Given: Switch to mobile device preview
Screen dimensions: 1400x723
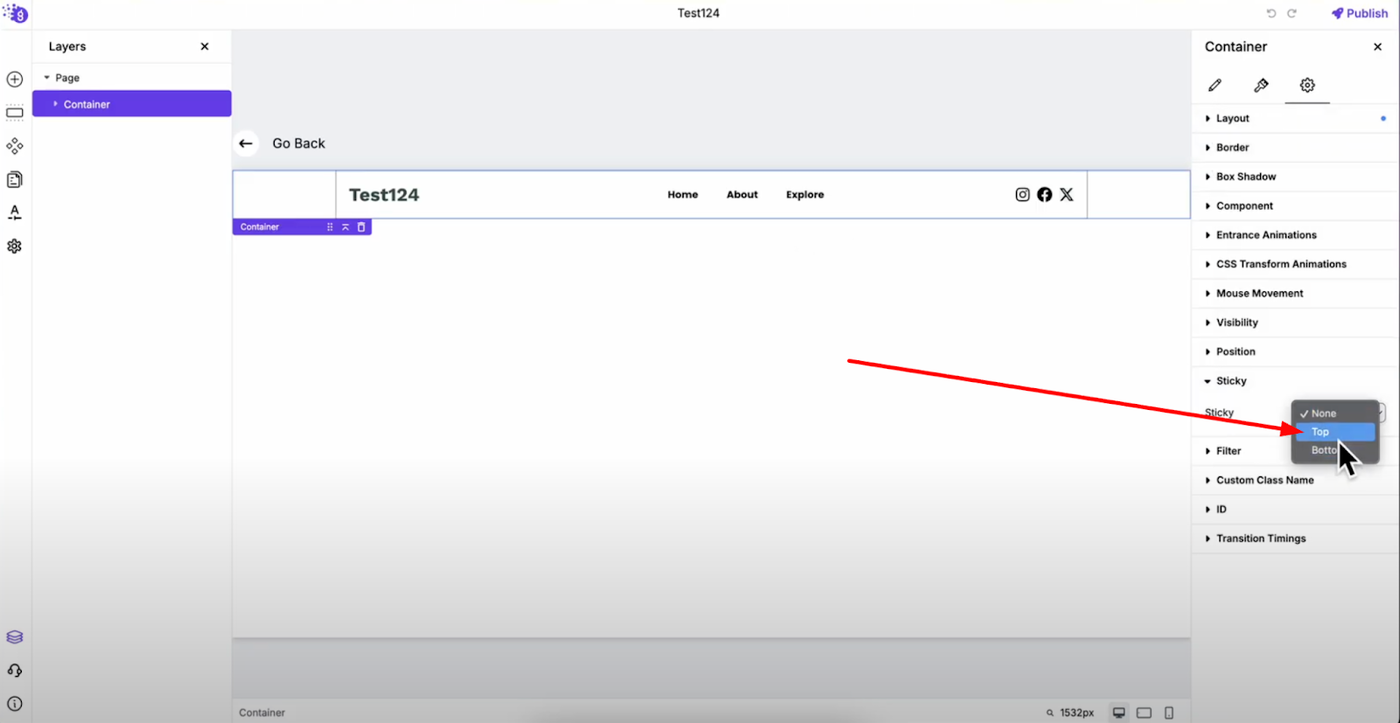Looking at the screenshot, I should point(1169,713).
